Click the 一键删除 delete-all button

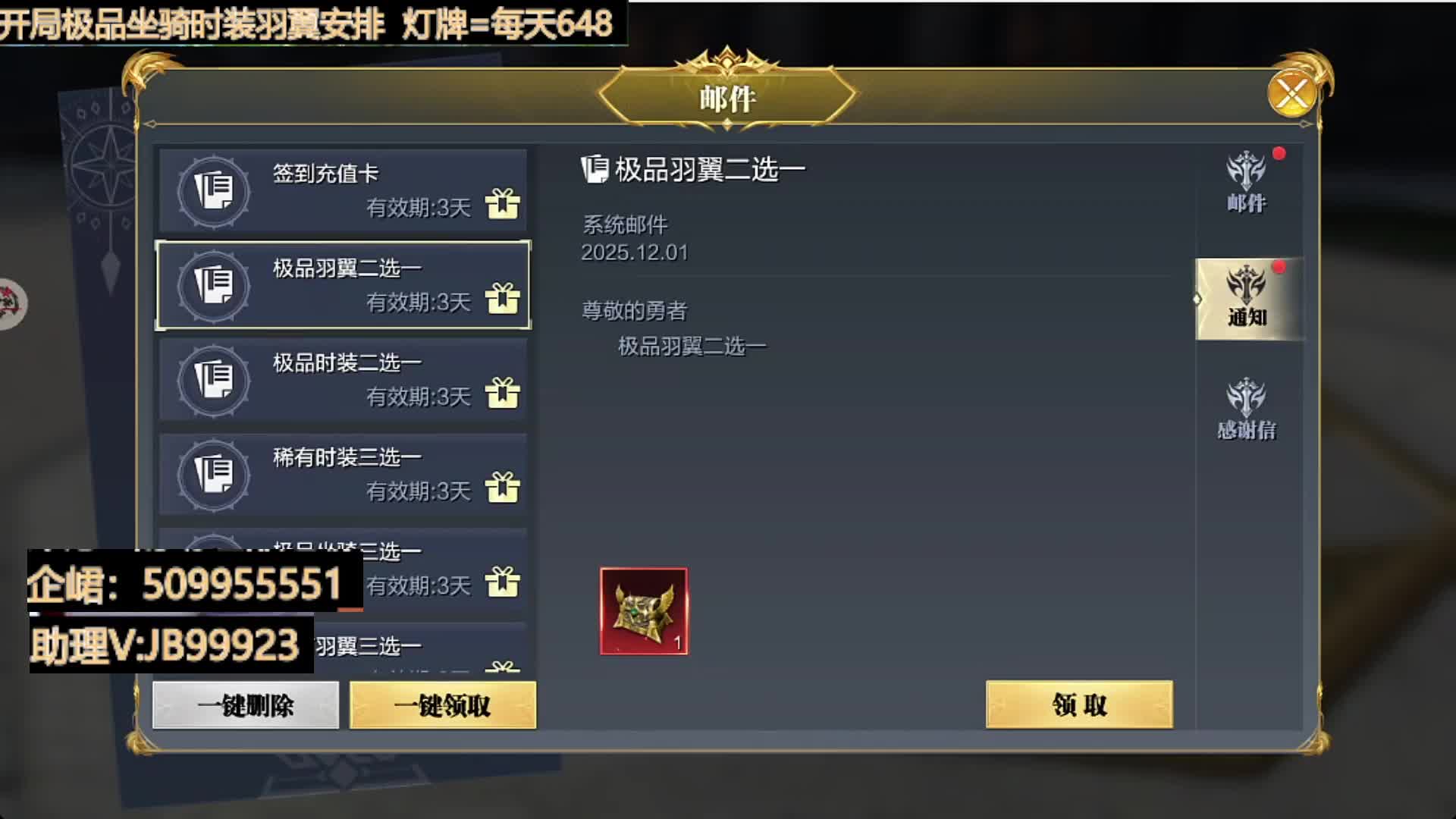(x=246, y=705)
